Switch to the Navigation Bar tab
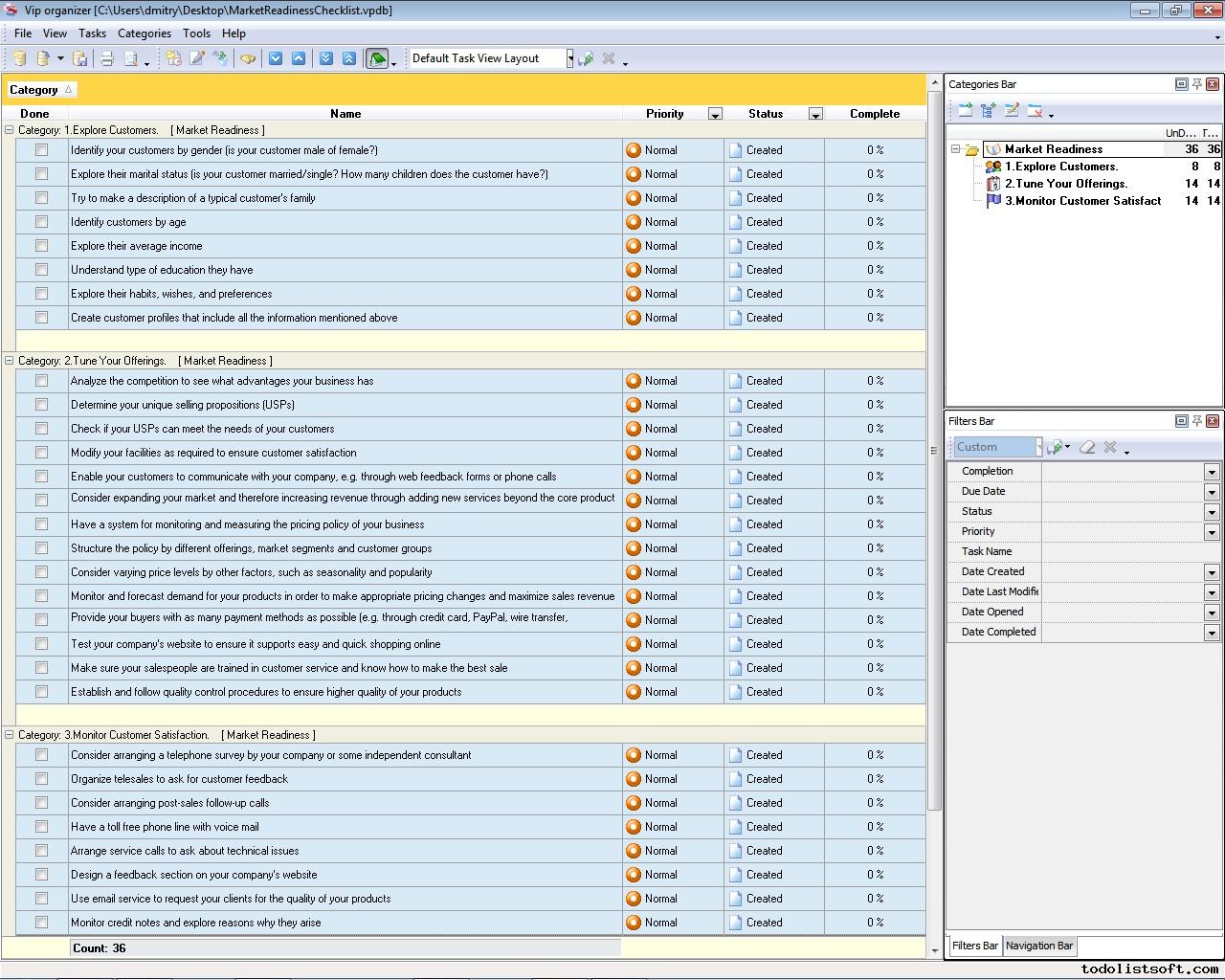This screenshot has height=980, width=1225. pos(1039,946)
